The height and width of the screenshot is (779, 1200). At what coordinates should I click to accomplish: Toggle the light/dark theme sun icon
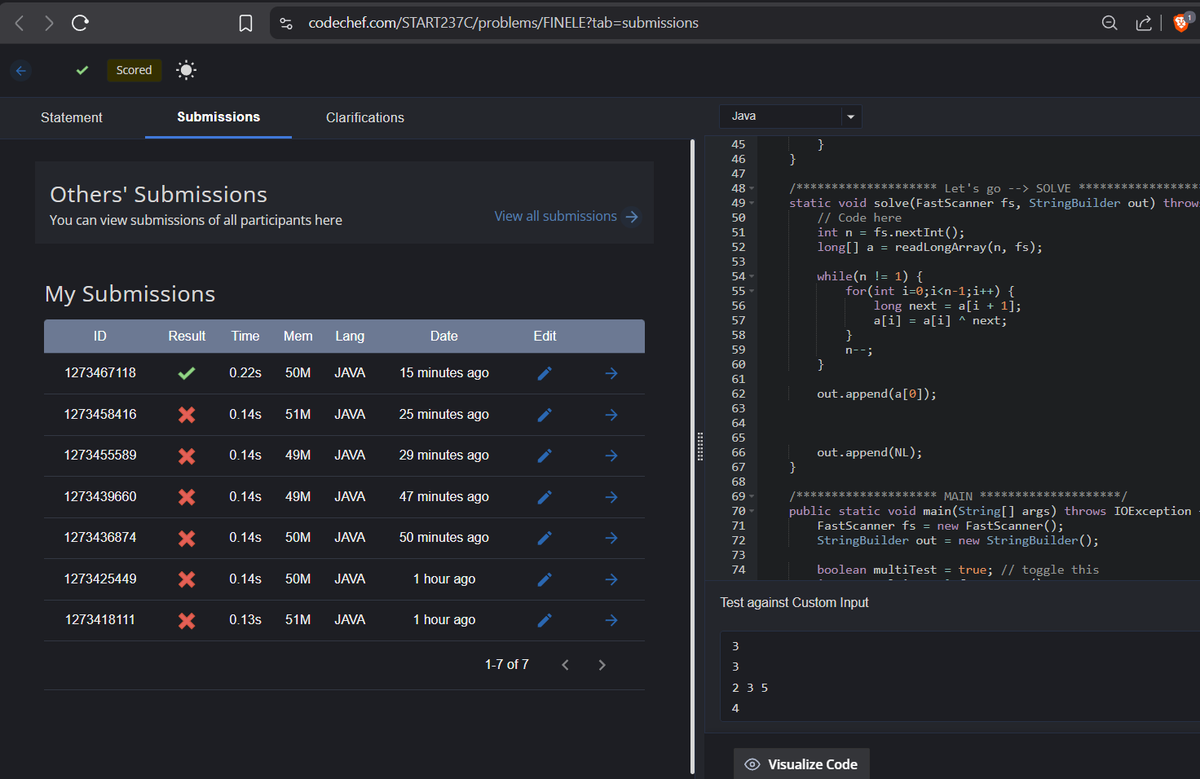186,70
